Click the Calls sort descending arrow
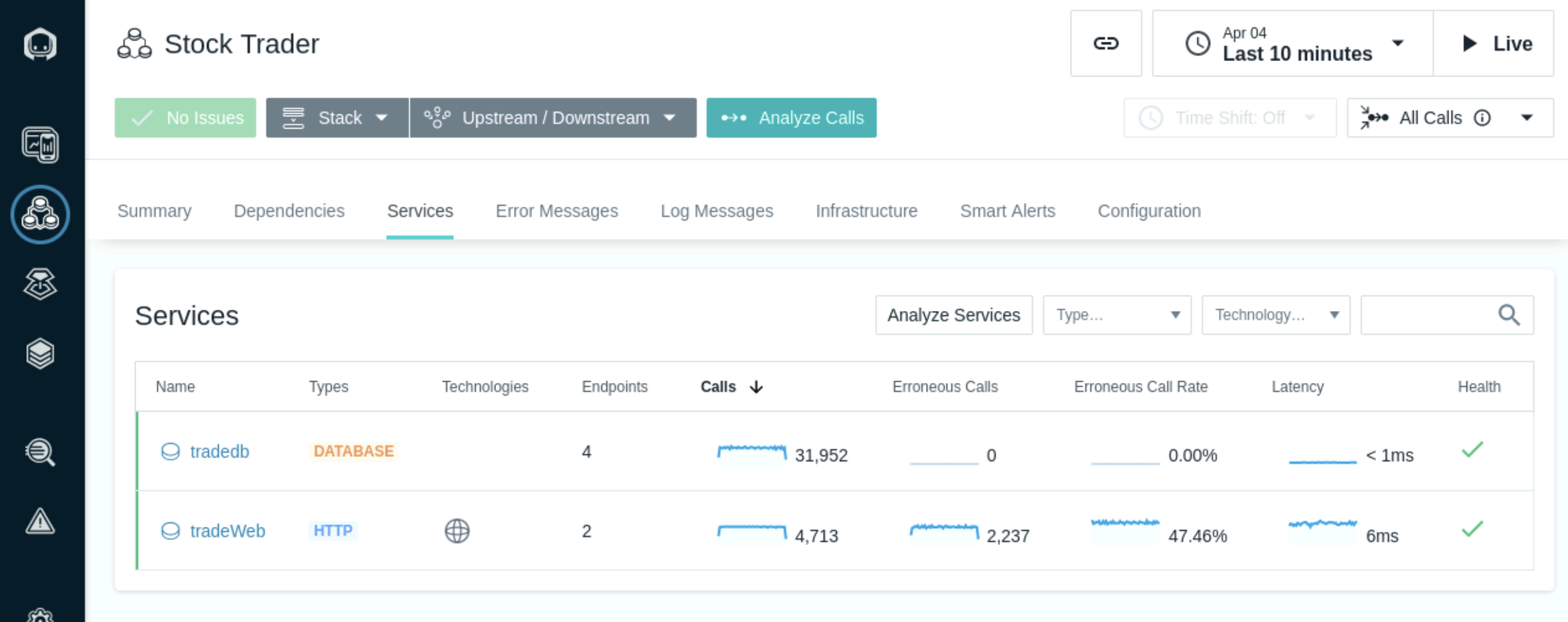Viewport: 1568px width, 622px height. click(x=756, y=387)
